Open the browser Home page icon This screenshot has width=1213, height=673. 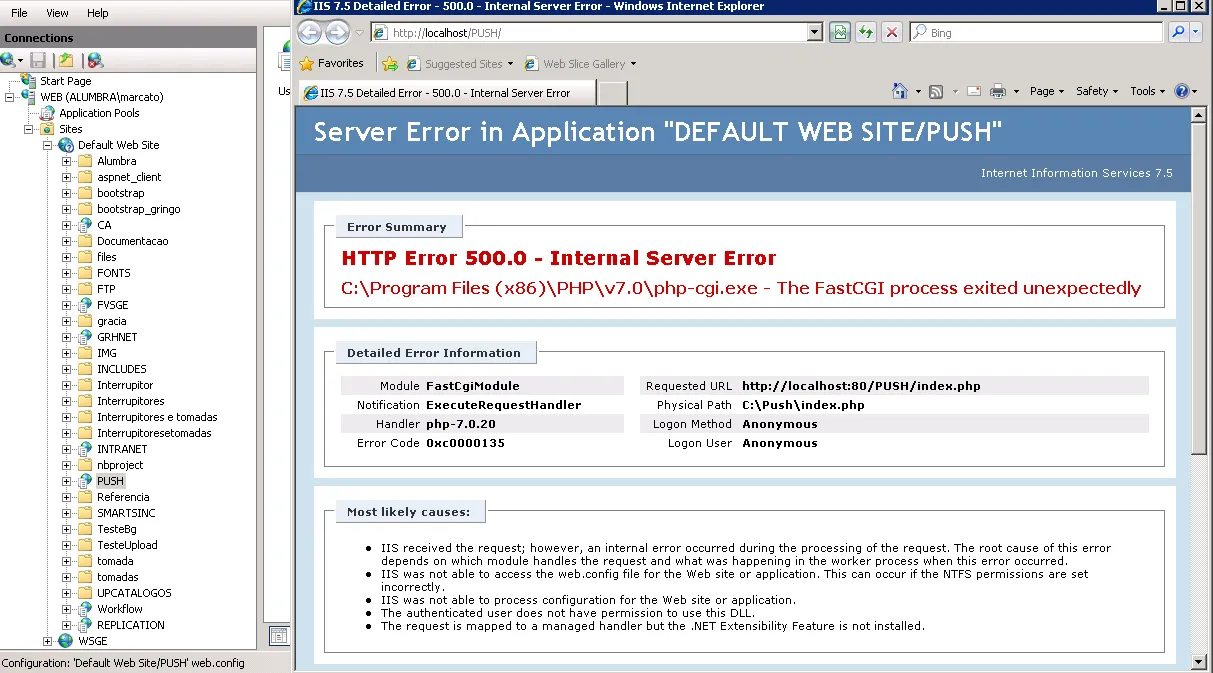(x=900, y=91)
